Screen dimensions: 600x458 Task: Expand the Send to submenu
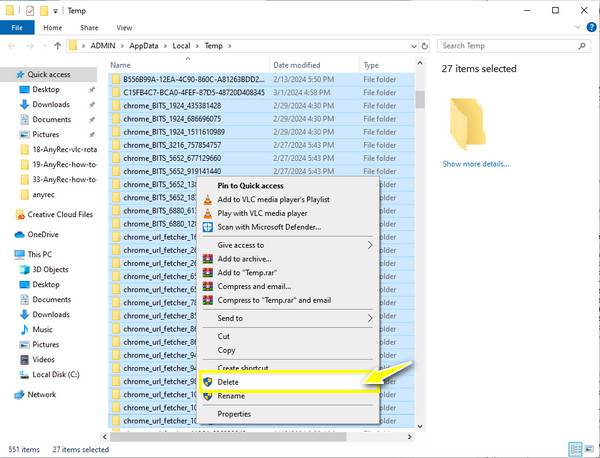pos(370,318)
